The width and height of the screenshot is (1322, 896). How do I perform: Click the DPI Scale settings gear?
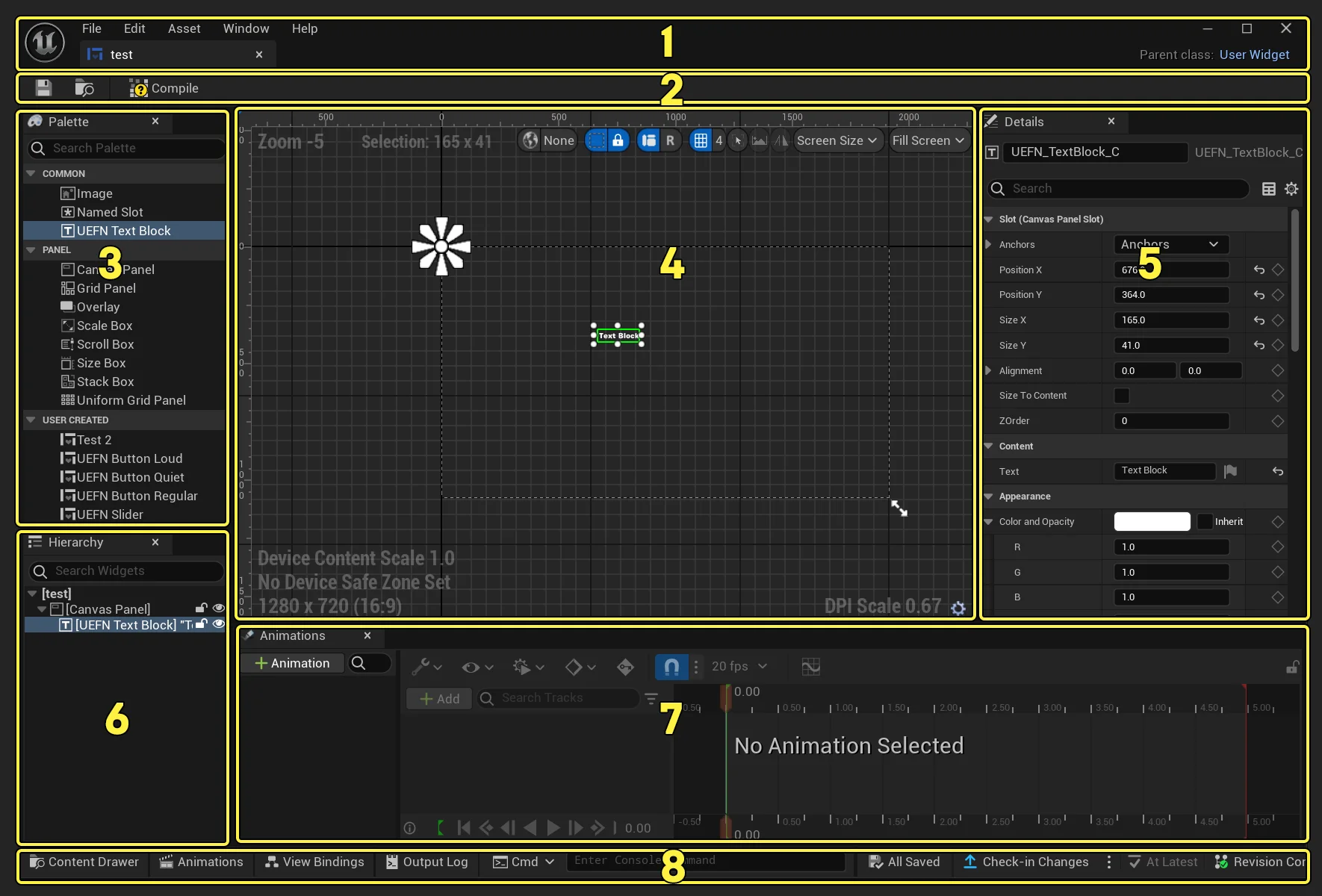click(958, 609)
